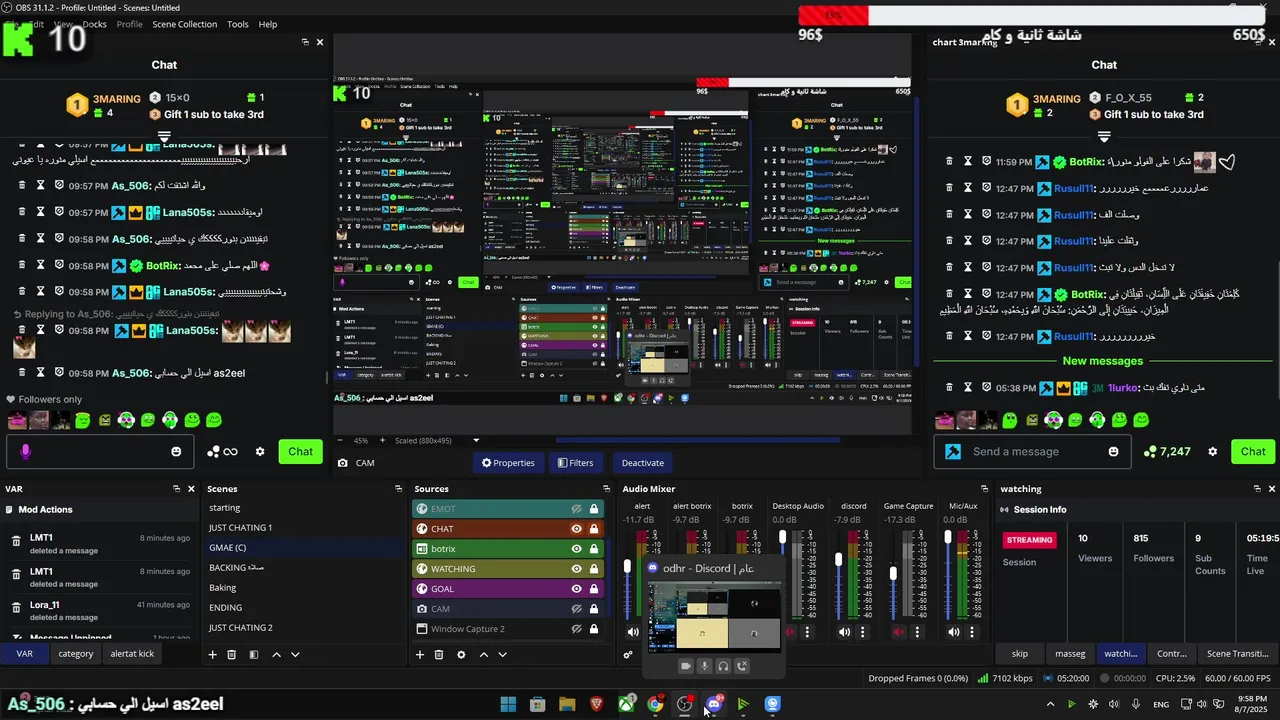Switch to the category tab

[x=76, y=654]
